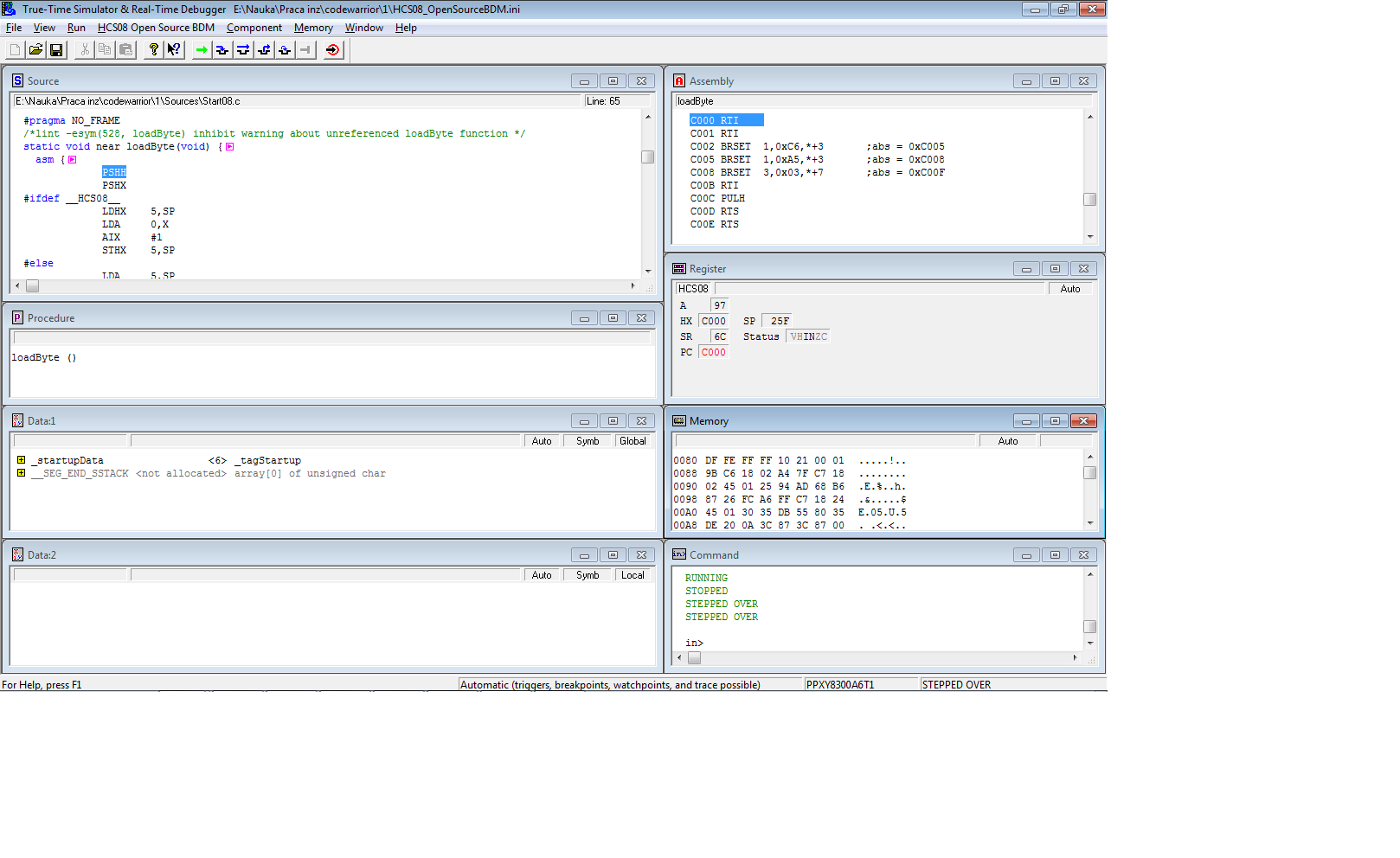Click the A register value 97
Image resolution: width=1400 pixels, height=858 pixels.
(720, 305)
